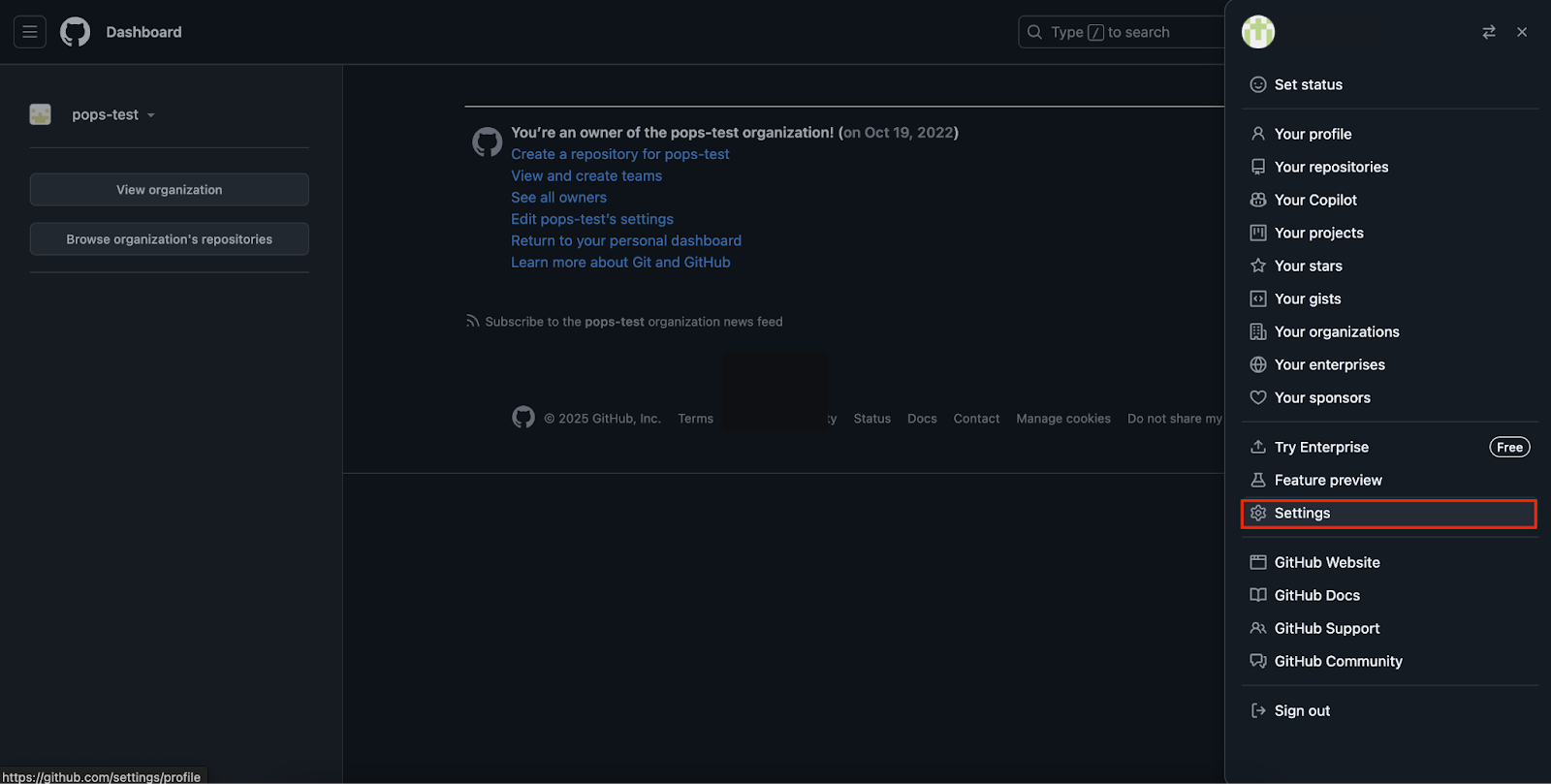
Task: Select Your gists menu item
Action: click(x=1389, y=298)
